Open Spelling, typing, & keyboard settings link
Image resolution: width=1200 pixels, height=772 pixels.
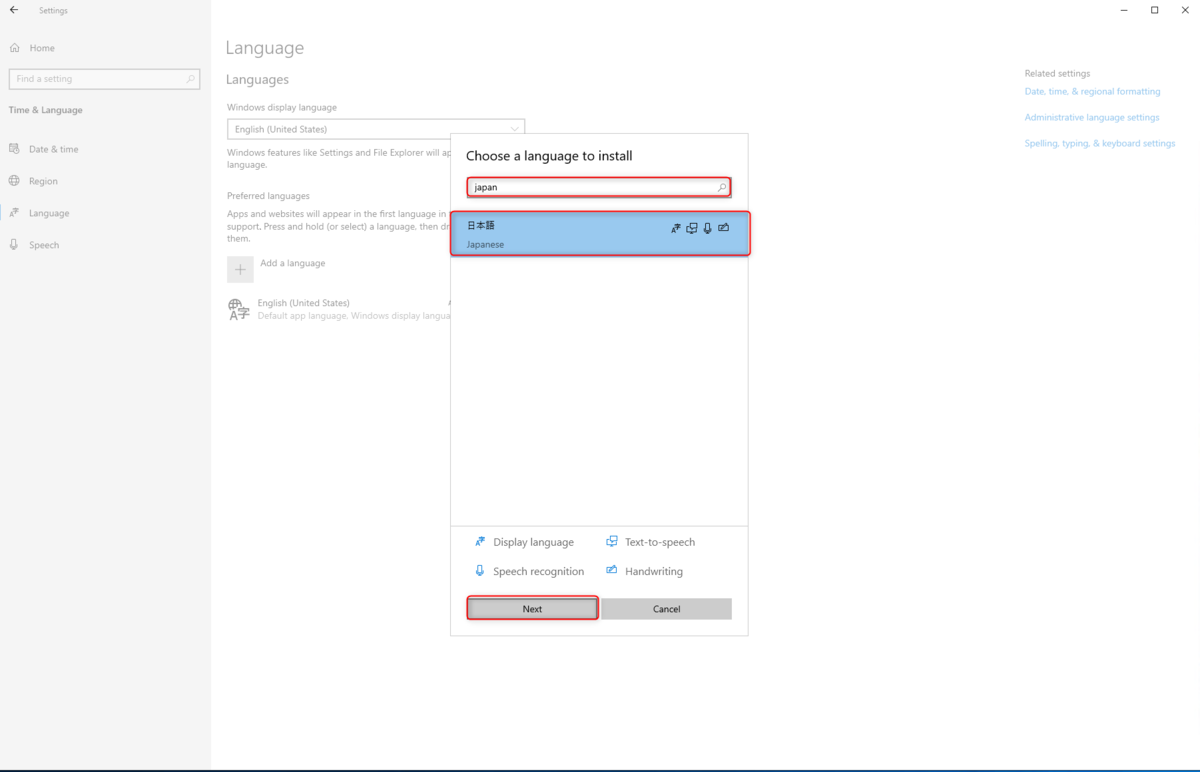coord(1100,143)
